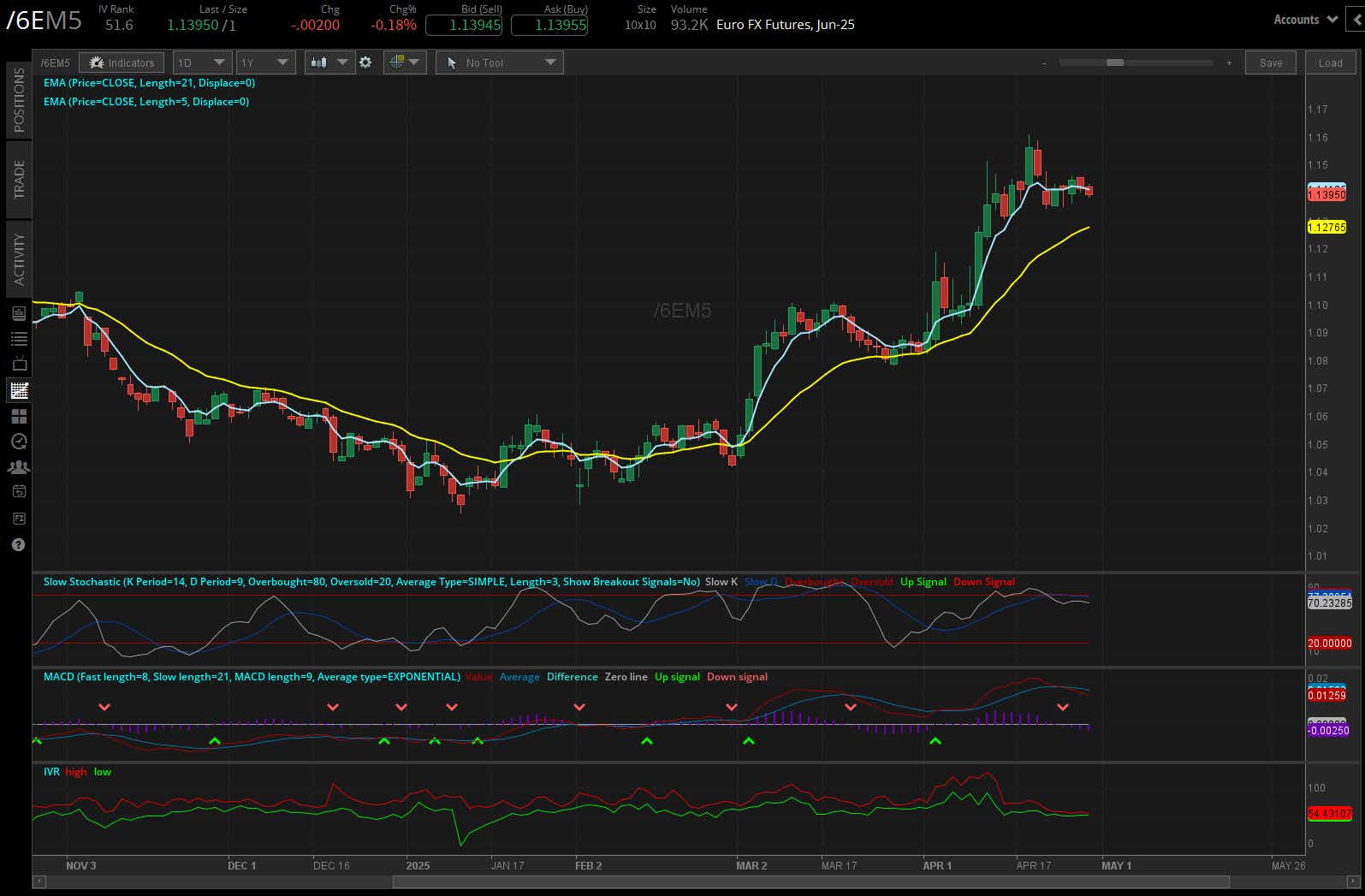Open the F1 hotkeys icon in sidebar

(x=19, y=518)
